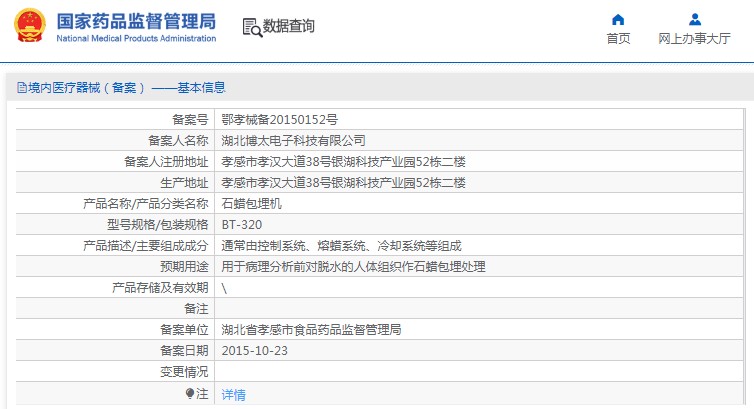Image resolution: width=754 pixels, height=409 pixels.
Task: Click the 变更情况 label
Action: [x=185, y=372]
